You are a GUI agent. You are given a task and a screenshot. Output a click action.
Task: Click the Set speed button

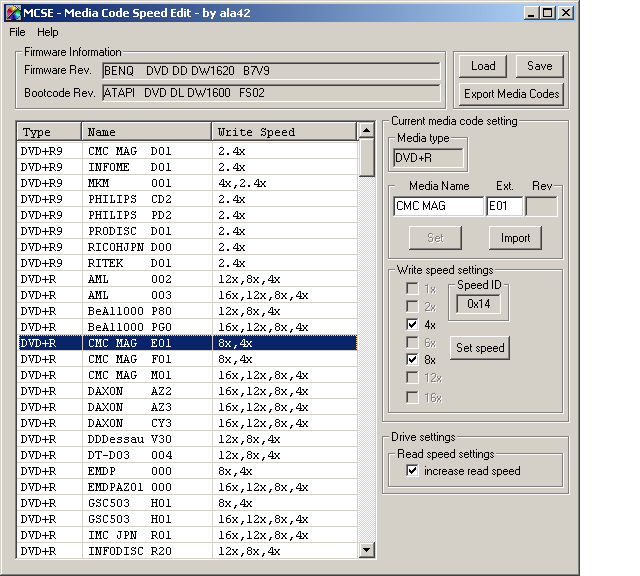tap(480, 348)
